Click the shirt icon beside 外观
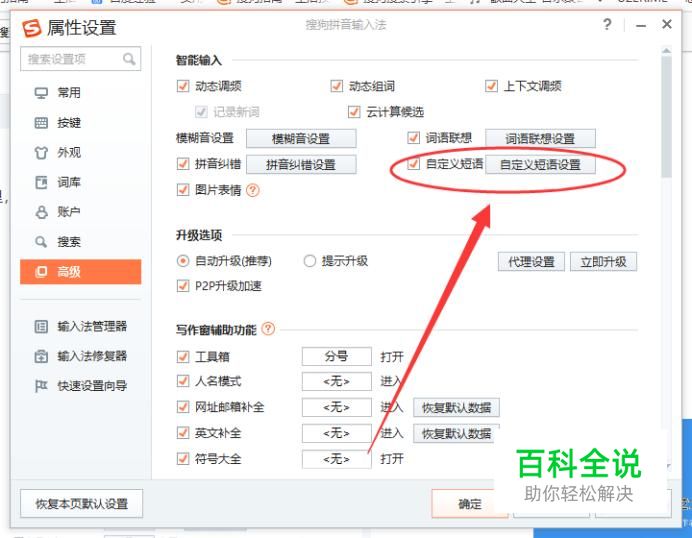The image size is (692, 538). (x=41, y=153)
